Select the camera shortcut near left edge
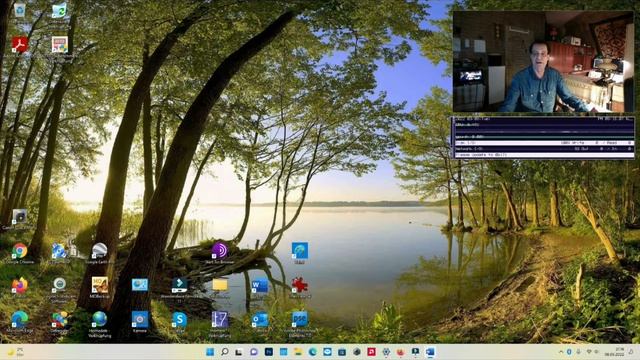Viewport: 640px width, 360px height. click(x=19, y=217)
